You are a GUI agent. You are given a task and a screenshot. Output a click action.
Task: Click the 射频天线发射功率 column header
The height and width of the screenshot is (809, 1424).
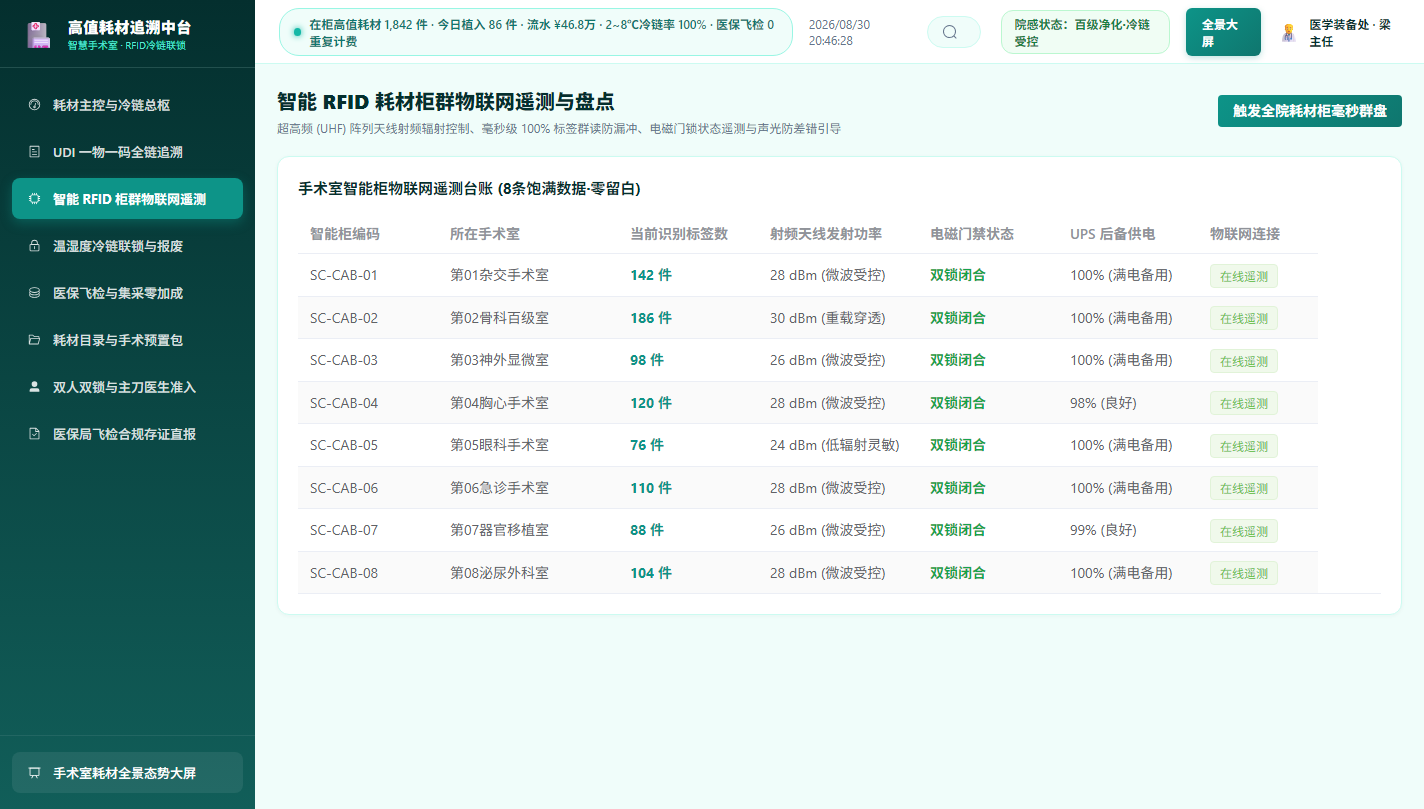826,234
